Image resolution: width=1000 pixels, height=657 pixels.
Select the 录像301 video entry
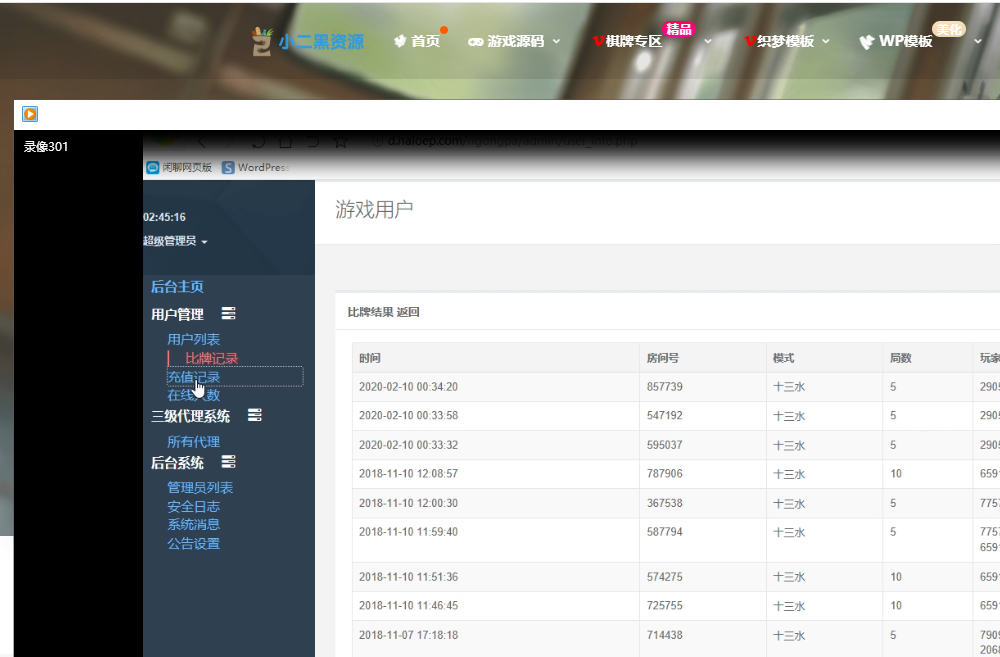point(46,147)
